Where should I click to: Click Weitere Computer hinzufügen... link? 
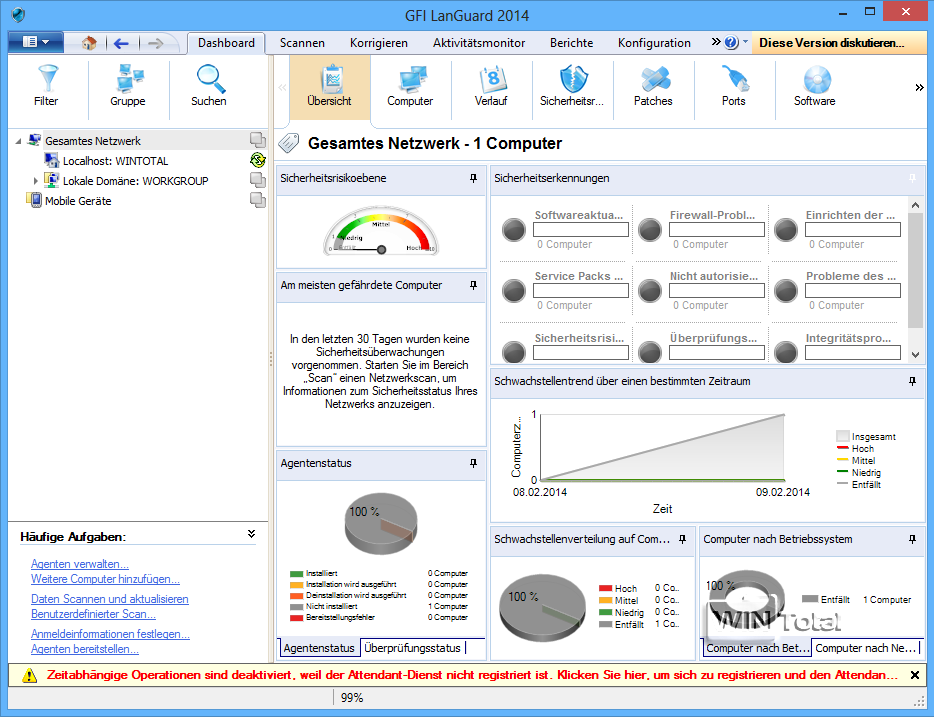(x=105, y=579)
